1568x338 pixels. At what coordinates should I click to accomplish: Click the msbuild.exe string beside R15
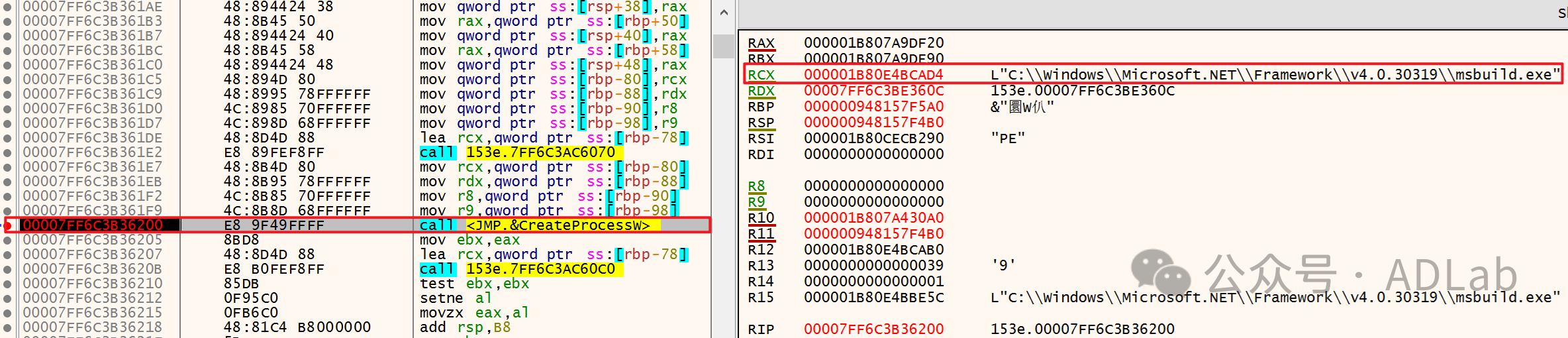1271,298
